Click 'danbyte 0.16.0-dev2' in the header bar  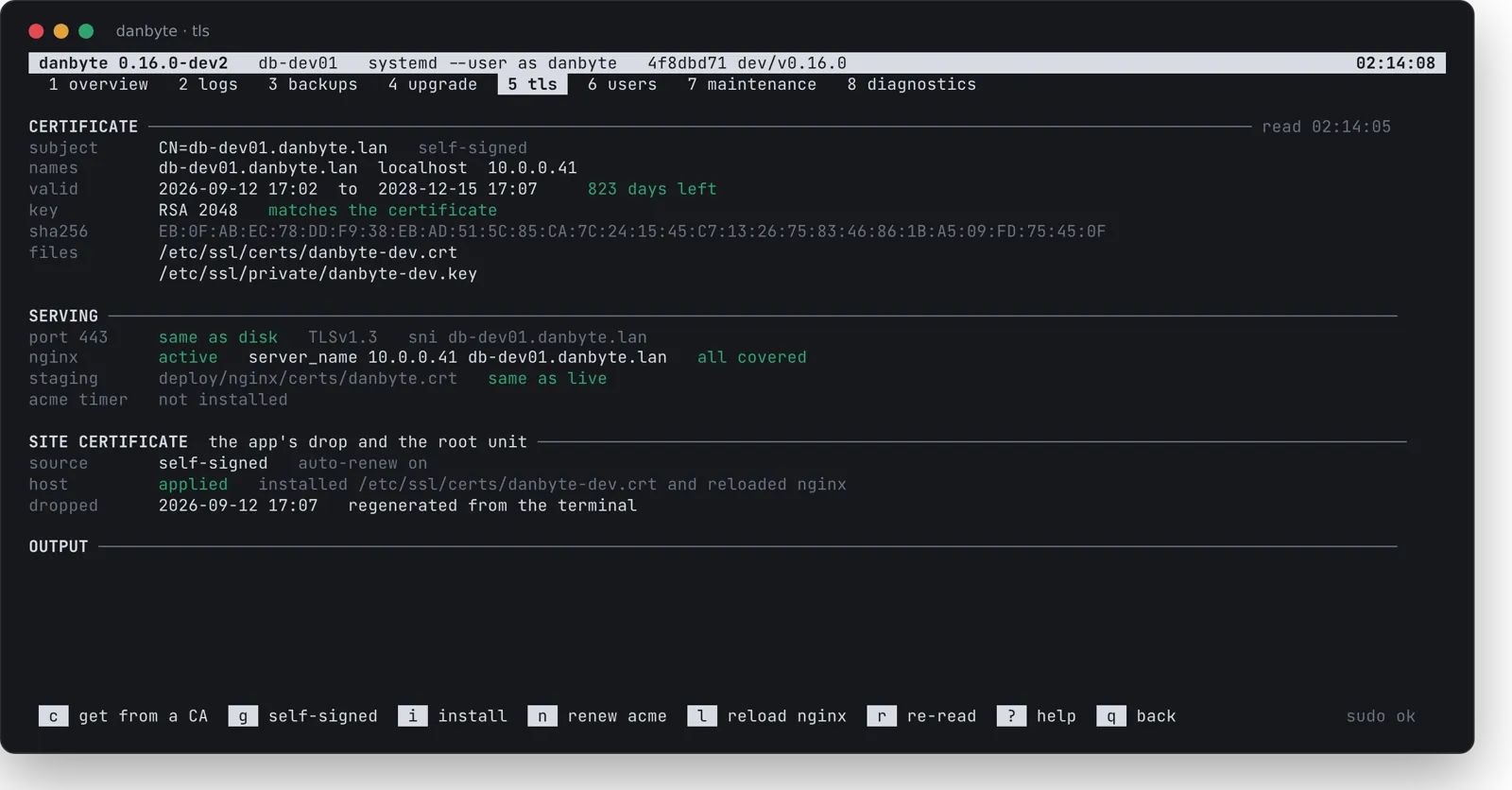(133, 63)
